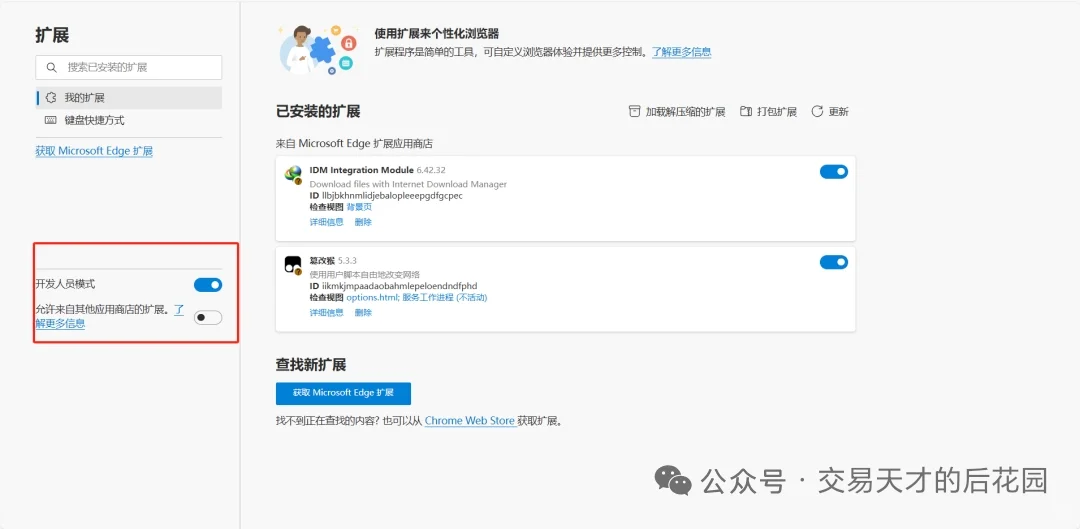Click 使用扩展来个性化浏览器 heading

tap(437, 33)
